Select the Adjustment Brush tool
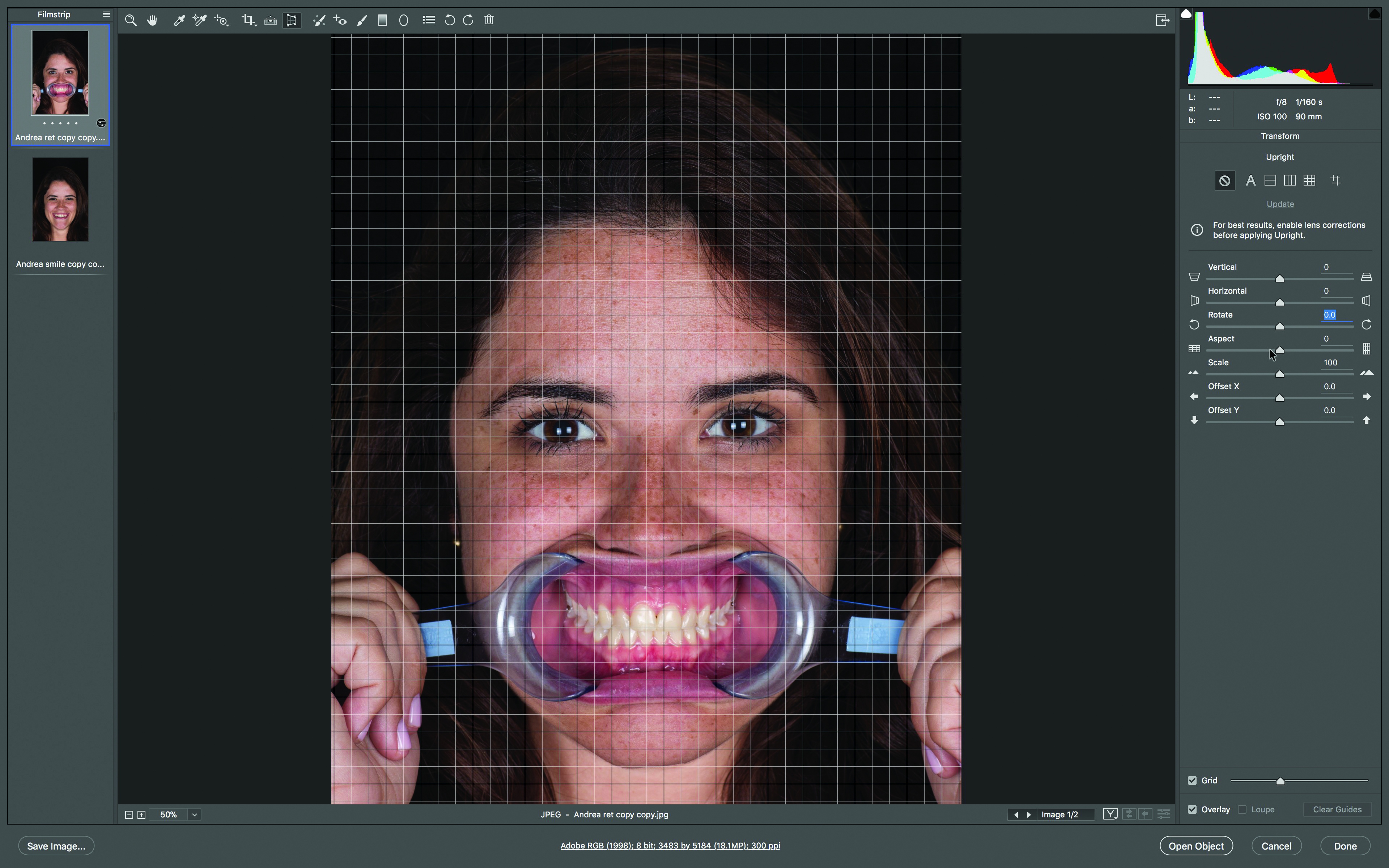The height and width of the screenshot is (868, 1389). (362, 20)
